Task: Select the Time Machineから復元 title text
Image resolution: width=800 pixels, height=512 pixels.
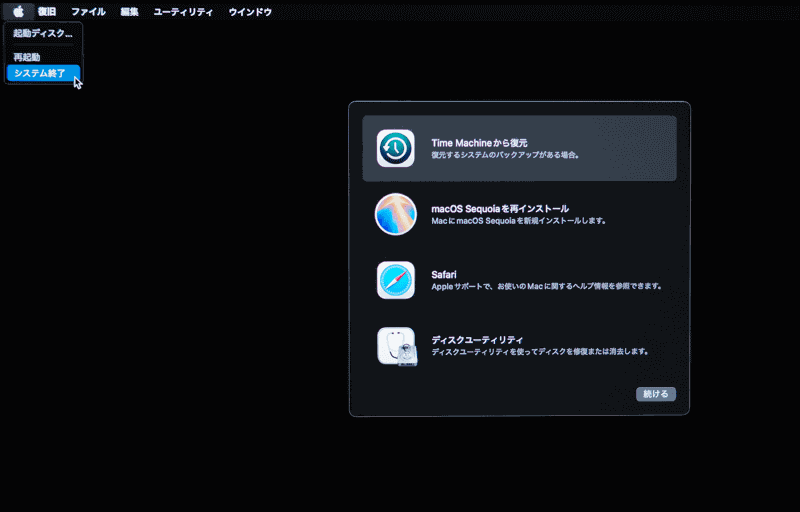Action: coord(479,143)
